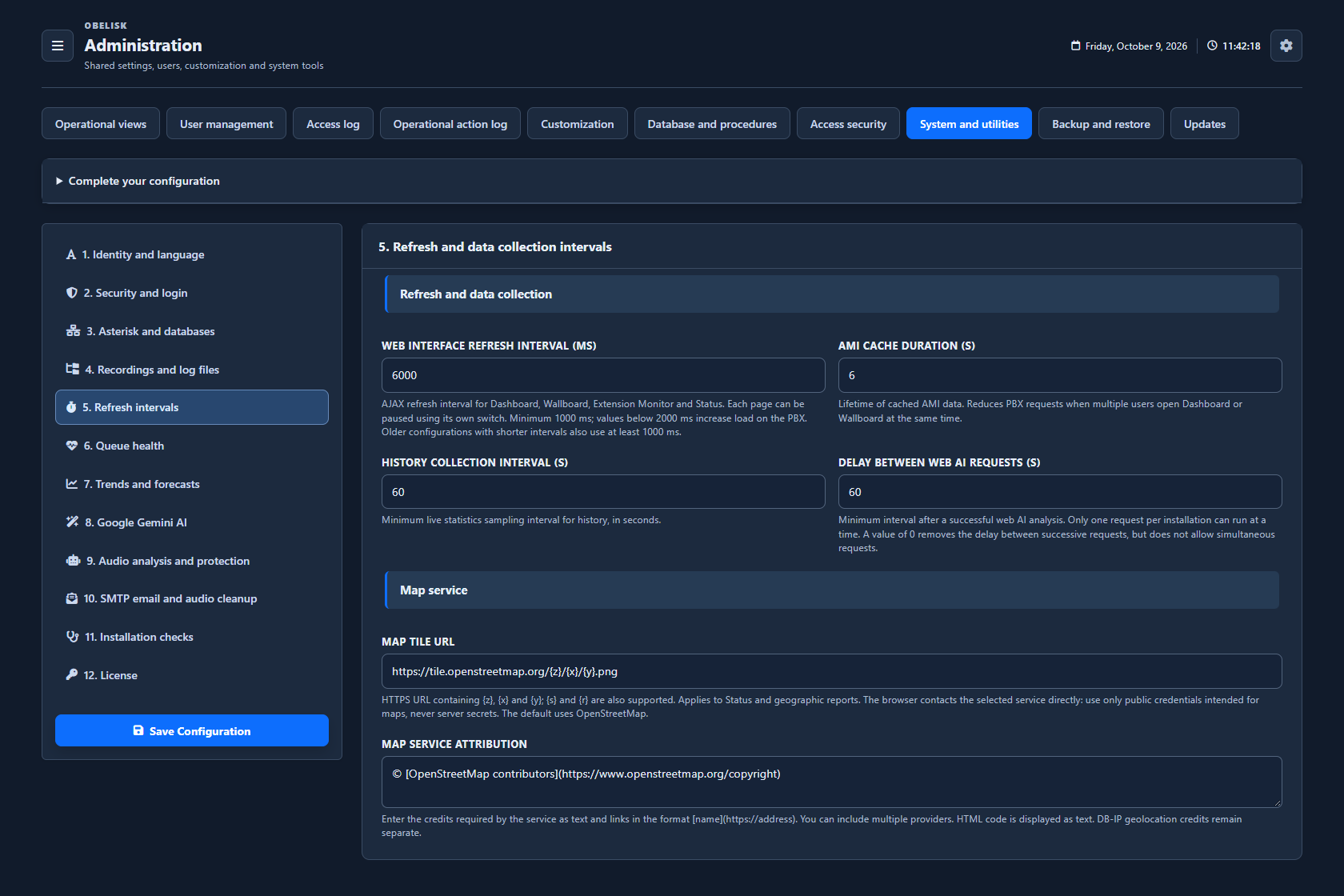Click the floppy disk icon on Save Configuration
Viewport: 1344px width, 896px height.
[x=138, y=730]
